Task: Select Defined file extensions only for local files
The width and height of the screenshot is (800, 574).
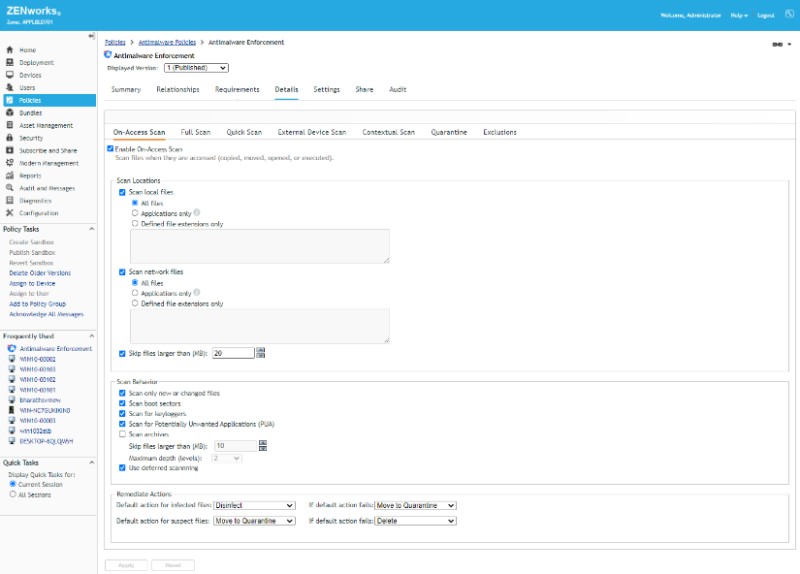Action: pos(135,223)
